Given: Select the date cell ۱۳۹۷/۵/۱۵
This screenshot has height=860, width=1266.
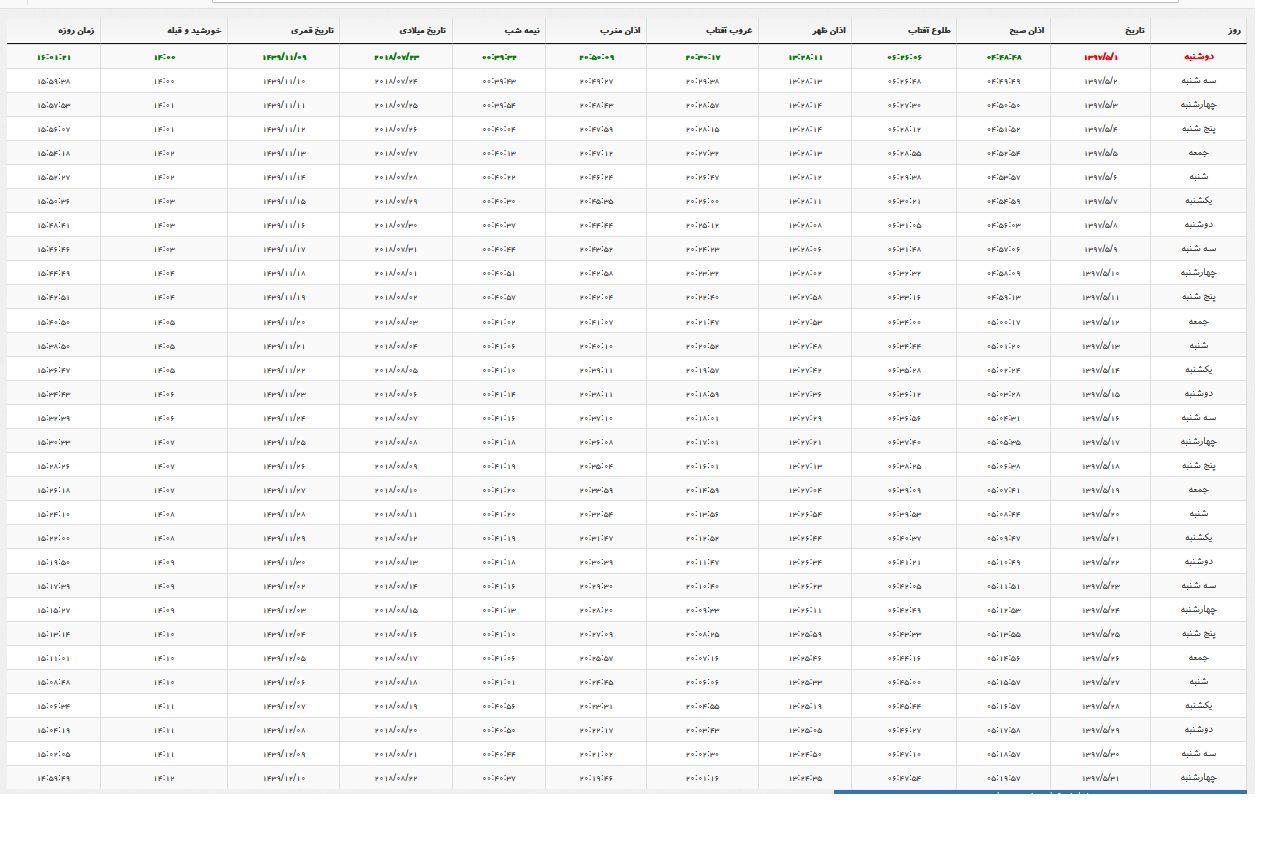Looking at the screenshot, I should click(x=1101, y=393).
